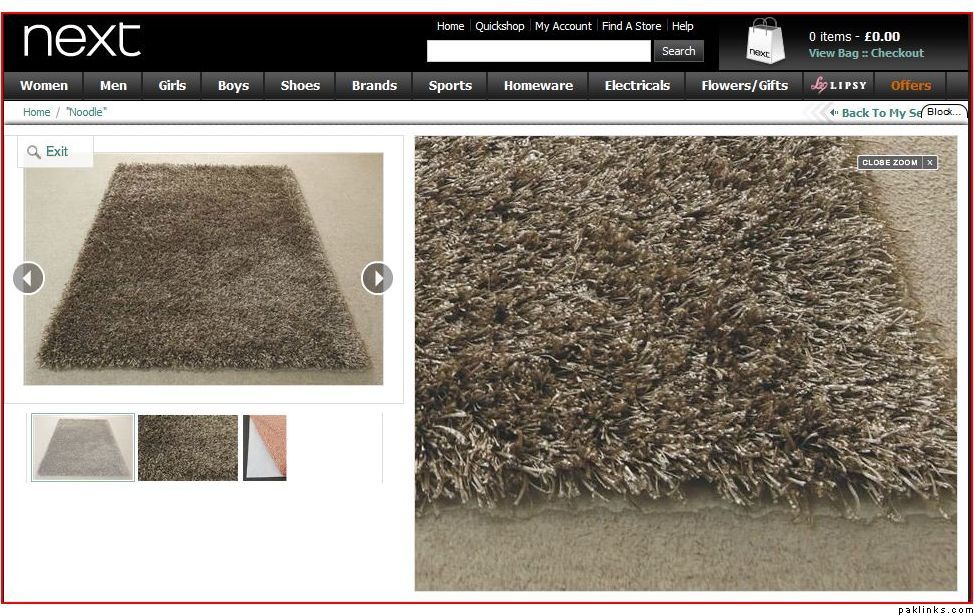Select the rug texture close-up thumbnail
This screenshot has height=616, width=974.
(188, 448)
